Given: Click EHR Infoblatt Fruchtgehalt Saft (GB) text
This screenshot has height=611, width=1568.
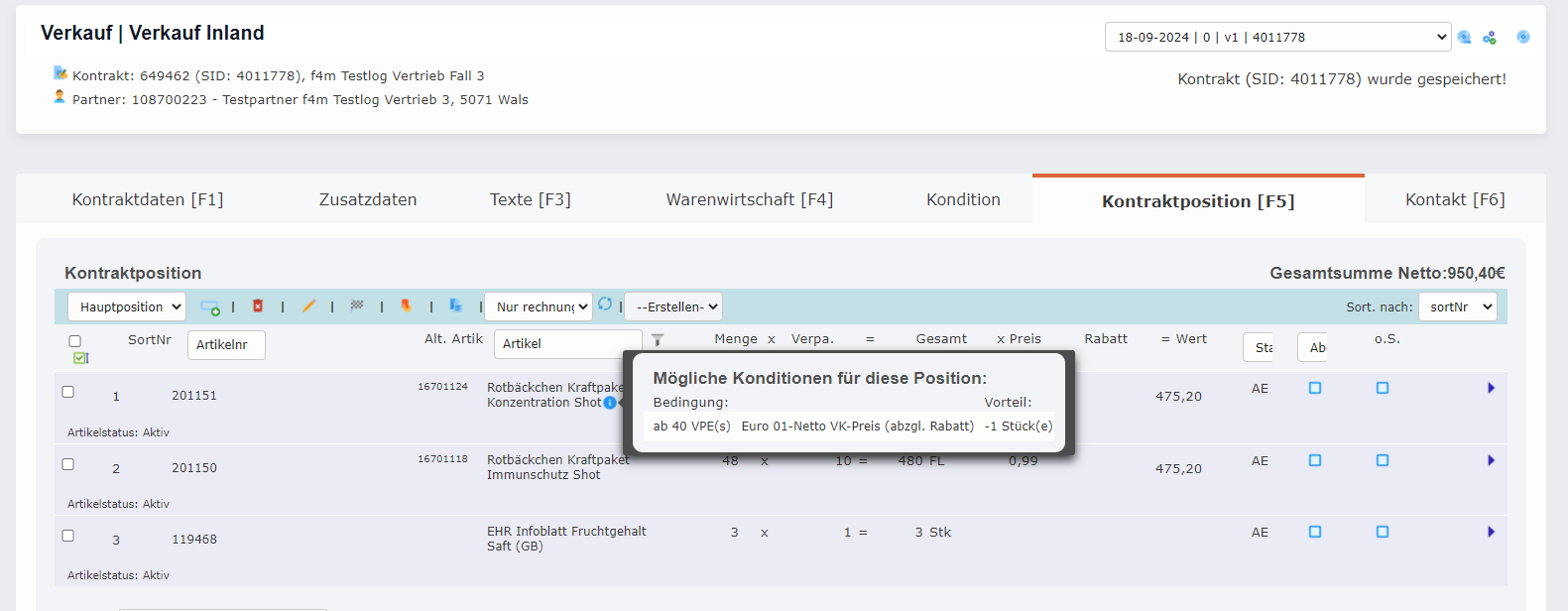Looking at the screenshot, I should [566, 539].
